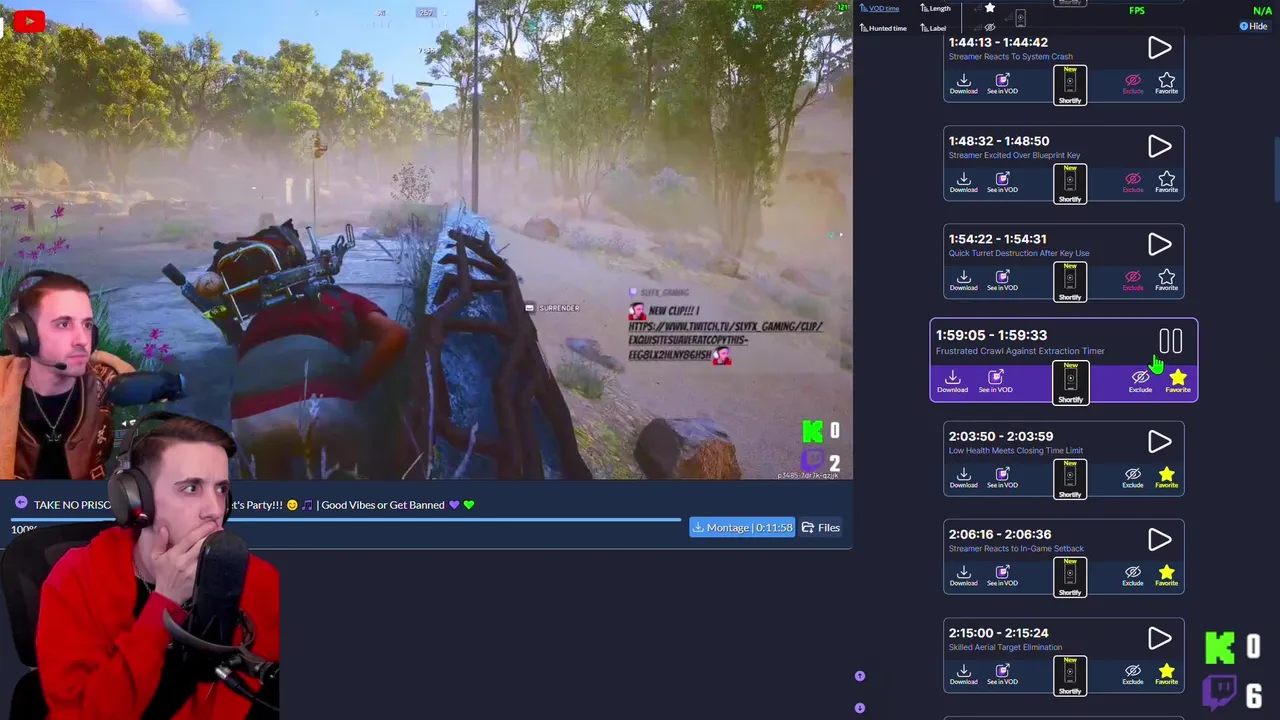The width and height of the screenshot is (1280, 720).
Task: Favorite the Streamer Reacts To System Crash clip
Action: (1166, 84)
